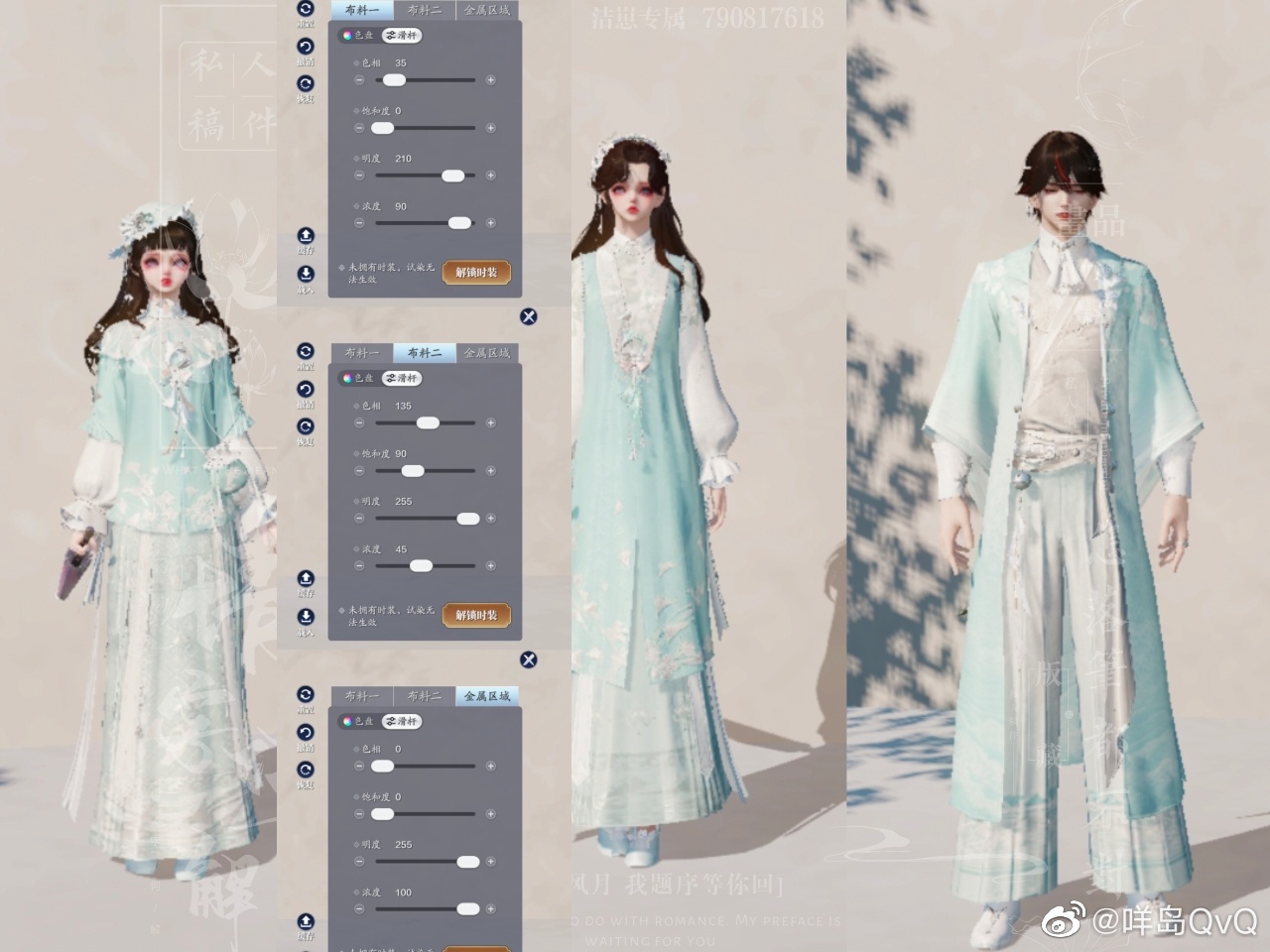Click 解锁时装 button in hue 135 panel
The image size is (1270, 952).
coord(476,616)
